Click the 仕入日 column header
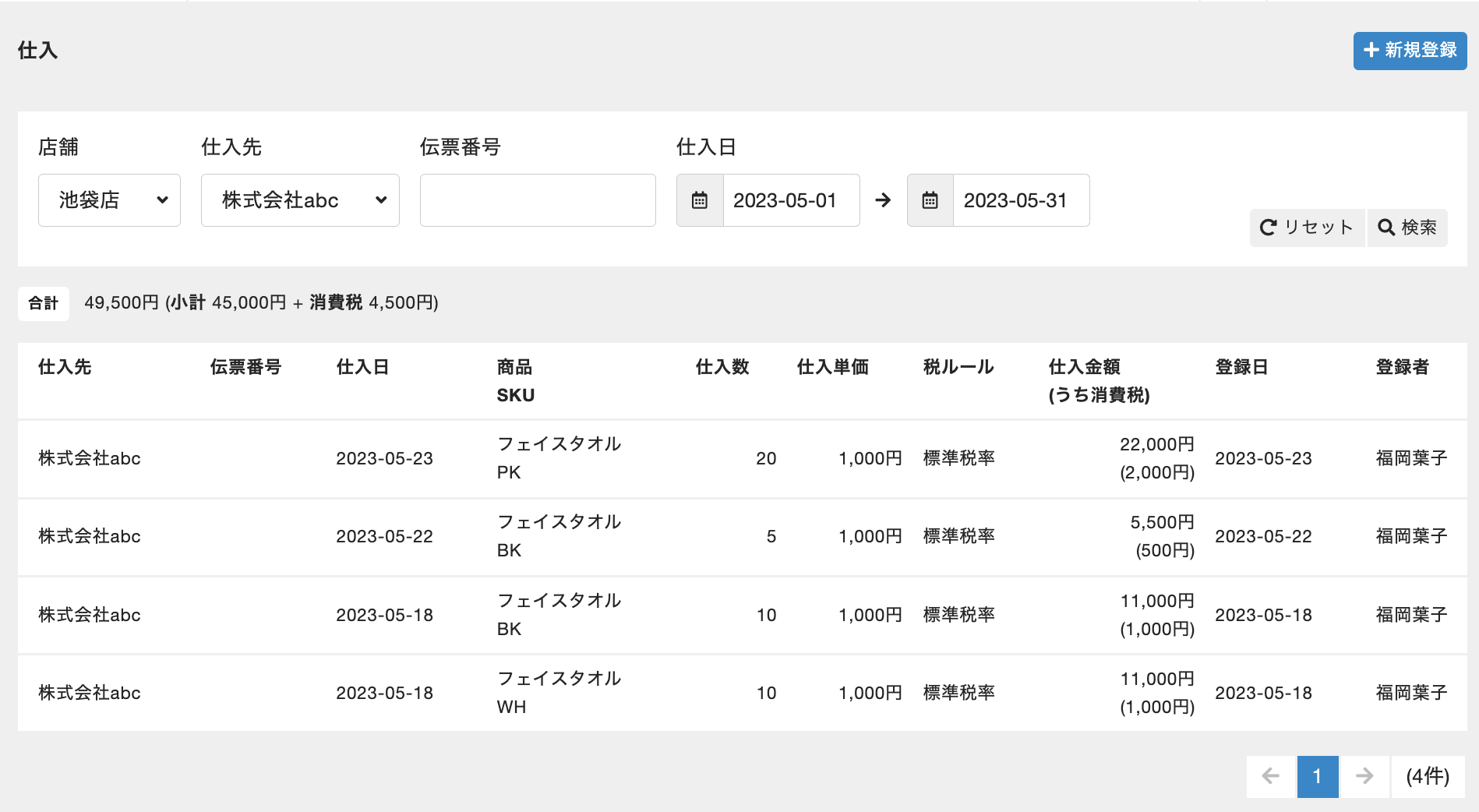 [x=362, y=367]
